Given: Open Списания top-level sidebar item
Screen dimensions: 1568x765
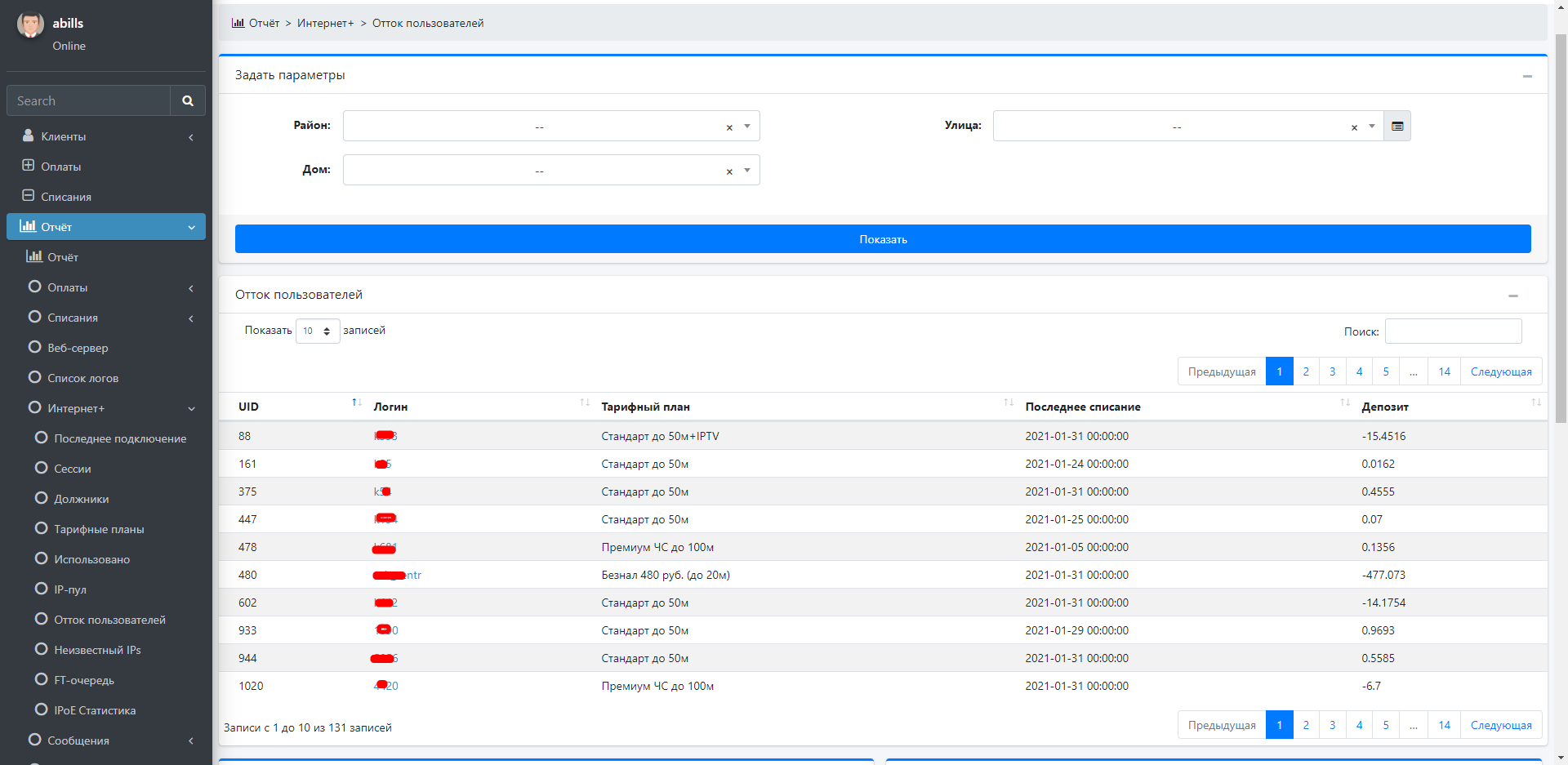Looking at the screenshot, I should [x=106, y=197].
